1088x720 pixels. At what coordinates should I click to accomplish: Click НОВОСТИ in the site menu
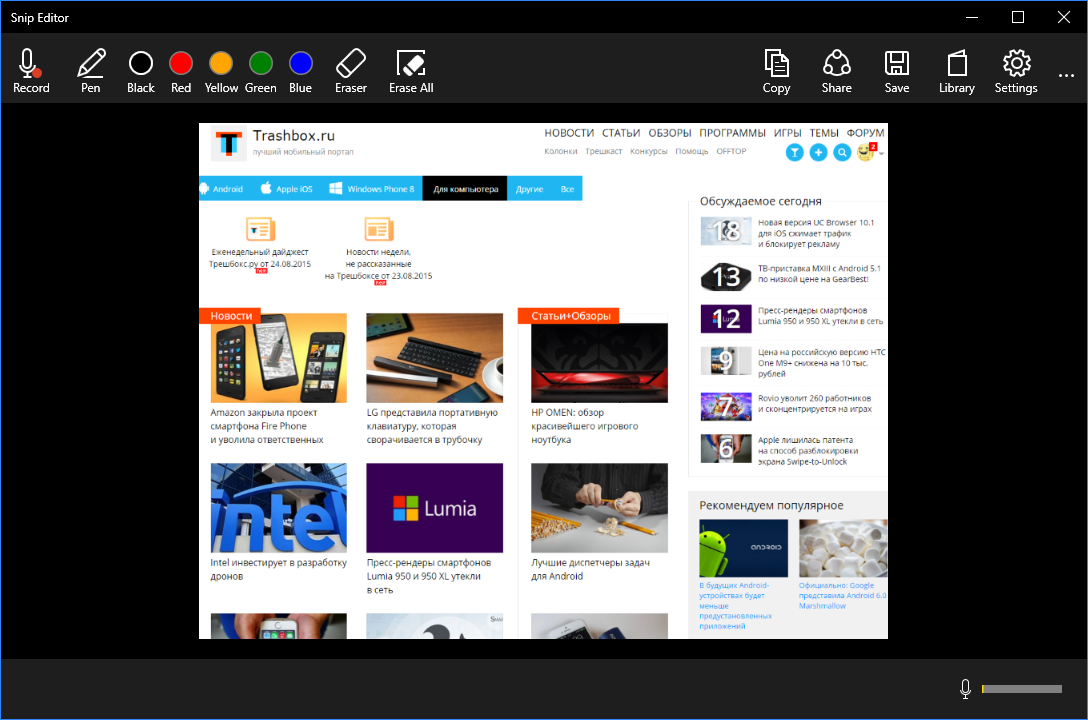coord(569,133)
